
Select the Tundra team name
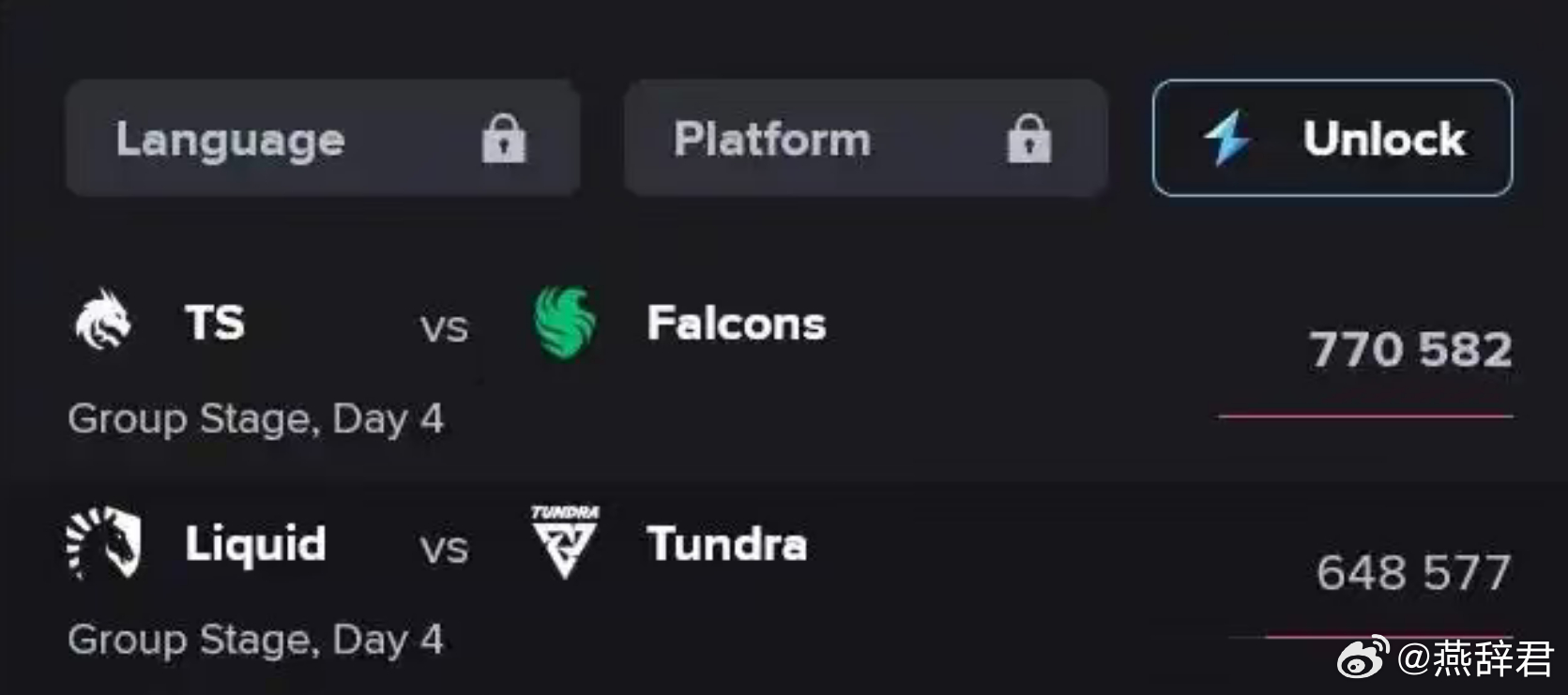[x=727, y=544]
